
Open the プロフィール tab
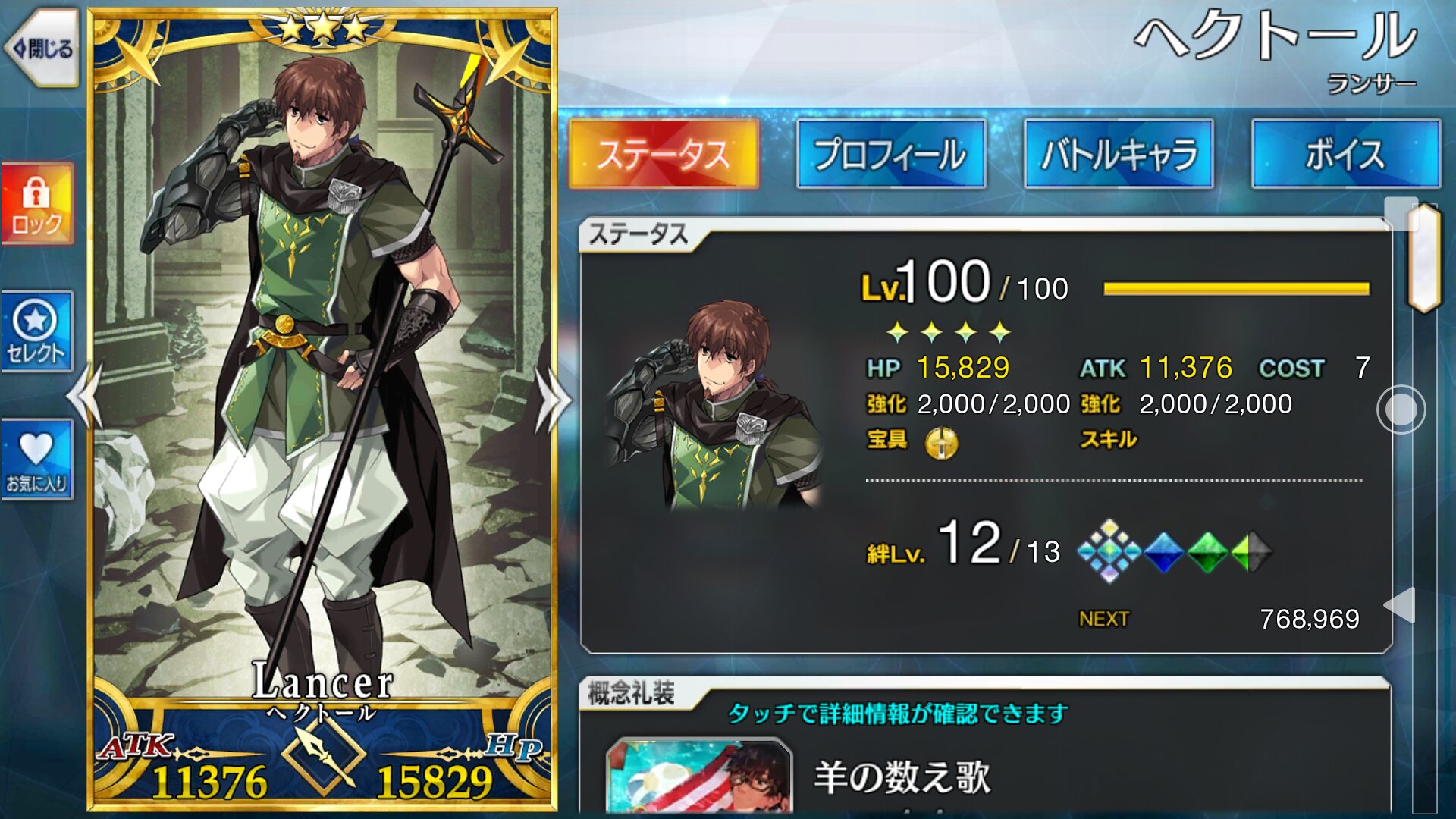click(x=891, y=154)
